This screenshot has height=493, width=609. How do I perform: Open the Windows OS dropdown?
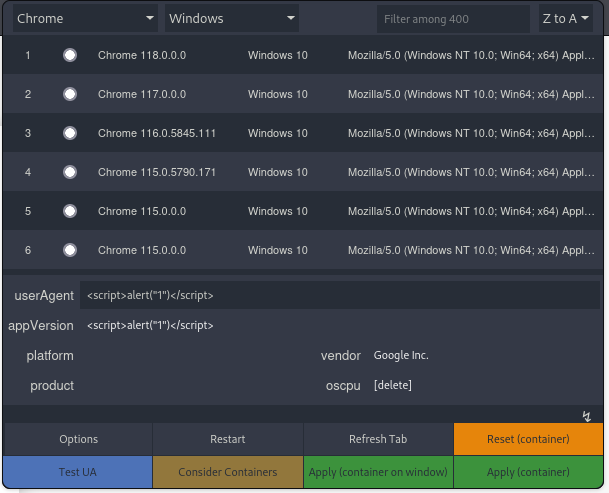click(232, 18)
